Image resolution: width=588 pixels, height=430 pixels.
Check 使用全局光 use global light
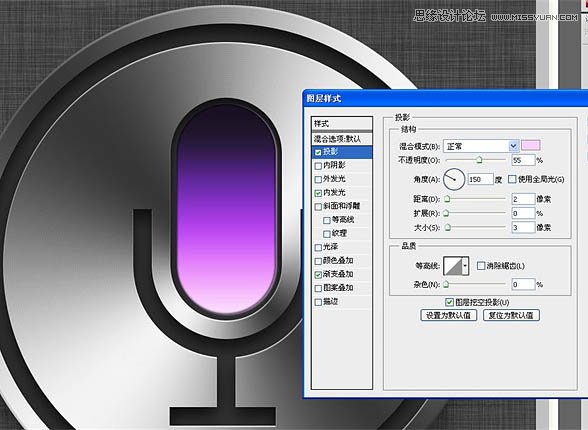click(512, 179)
